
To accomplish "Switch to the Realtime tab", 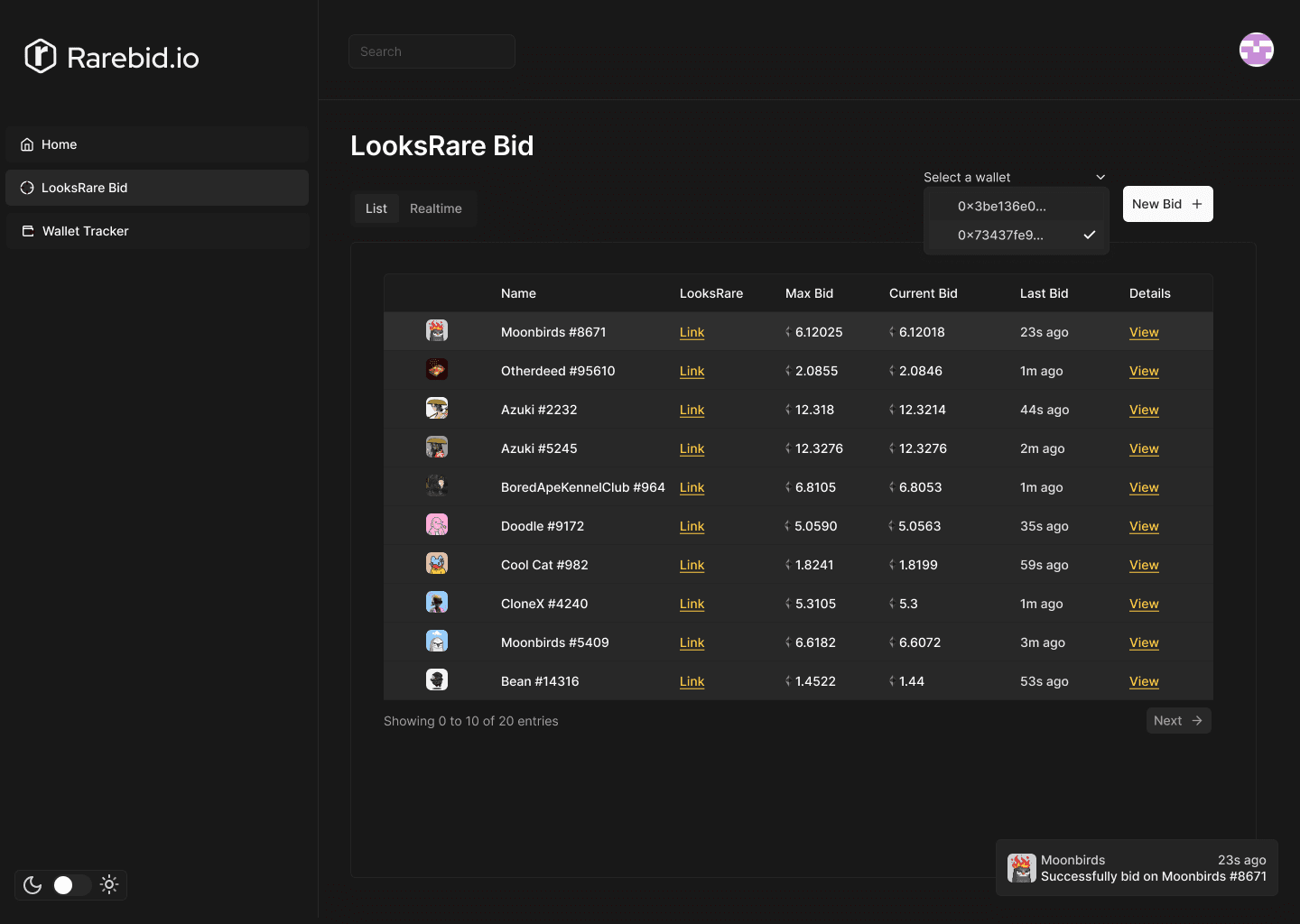I will click(437, 208).
